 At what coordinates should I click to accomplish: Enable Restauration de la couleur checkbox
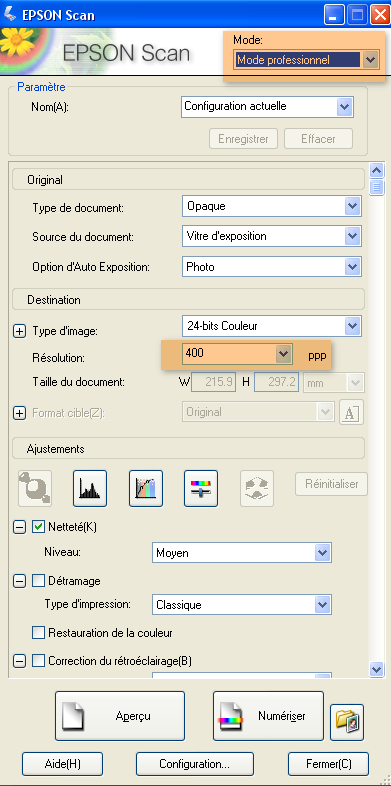pos(38,633)
